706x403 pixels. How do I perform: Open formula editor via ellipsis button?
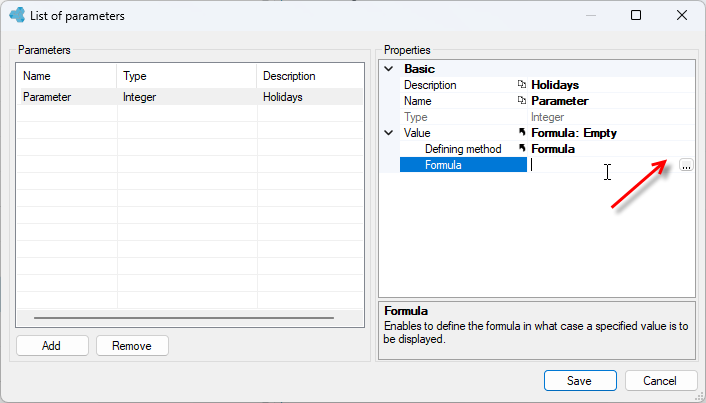[686, 165]
